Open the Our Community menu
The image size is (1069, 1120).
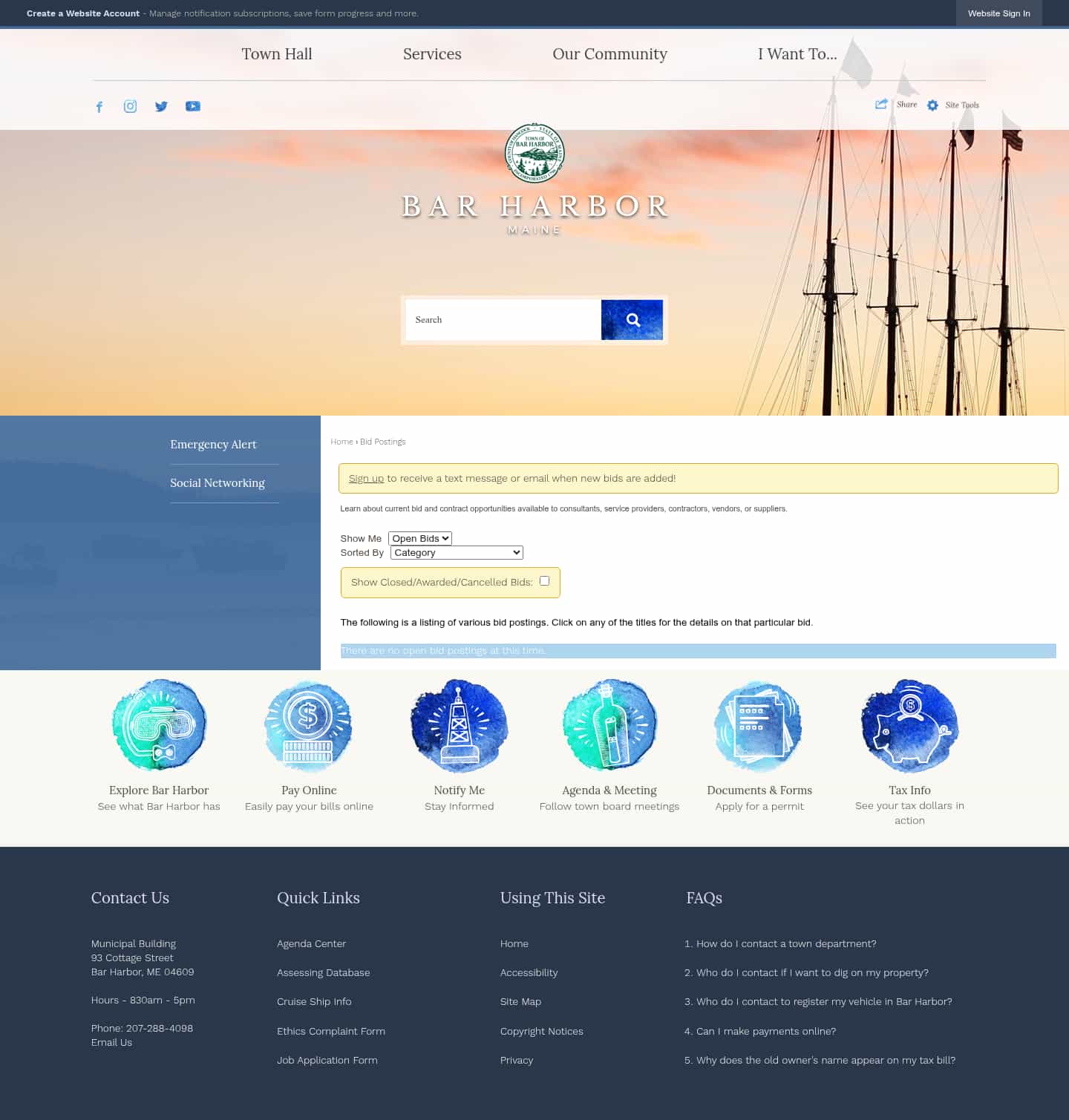[609, 54]
